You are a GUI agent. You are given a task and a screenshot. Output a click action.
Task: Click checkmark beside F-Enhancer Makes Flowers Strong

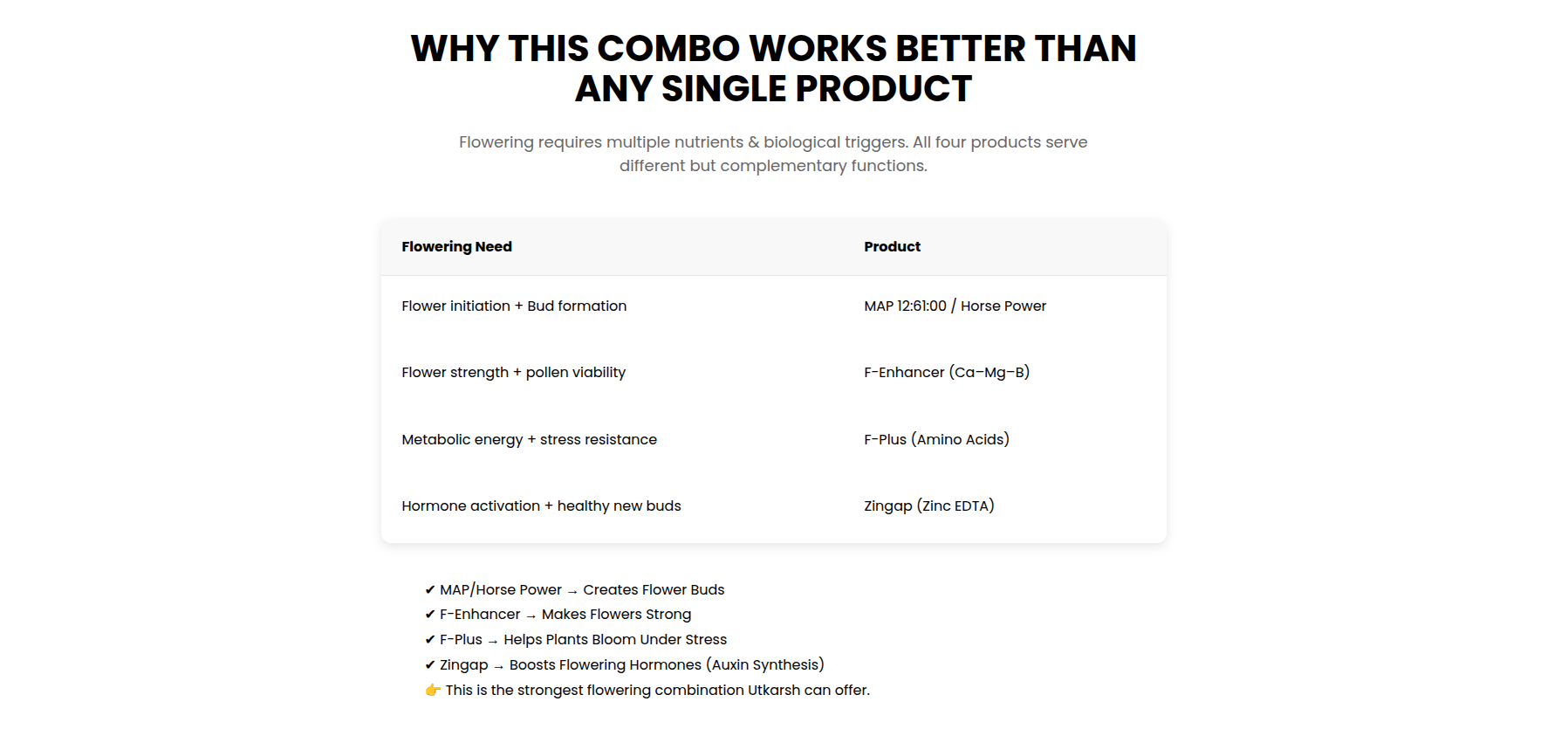coord(430,615)
